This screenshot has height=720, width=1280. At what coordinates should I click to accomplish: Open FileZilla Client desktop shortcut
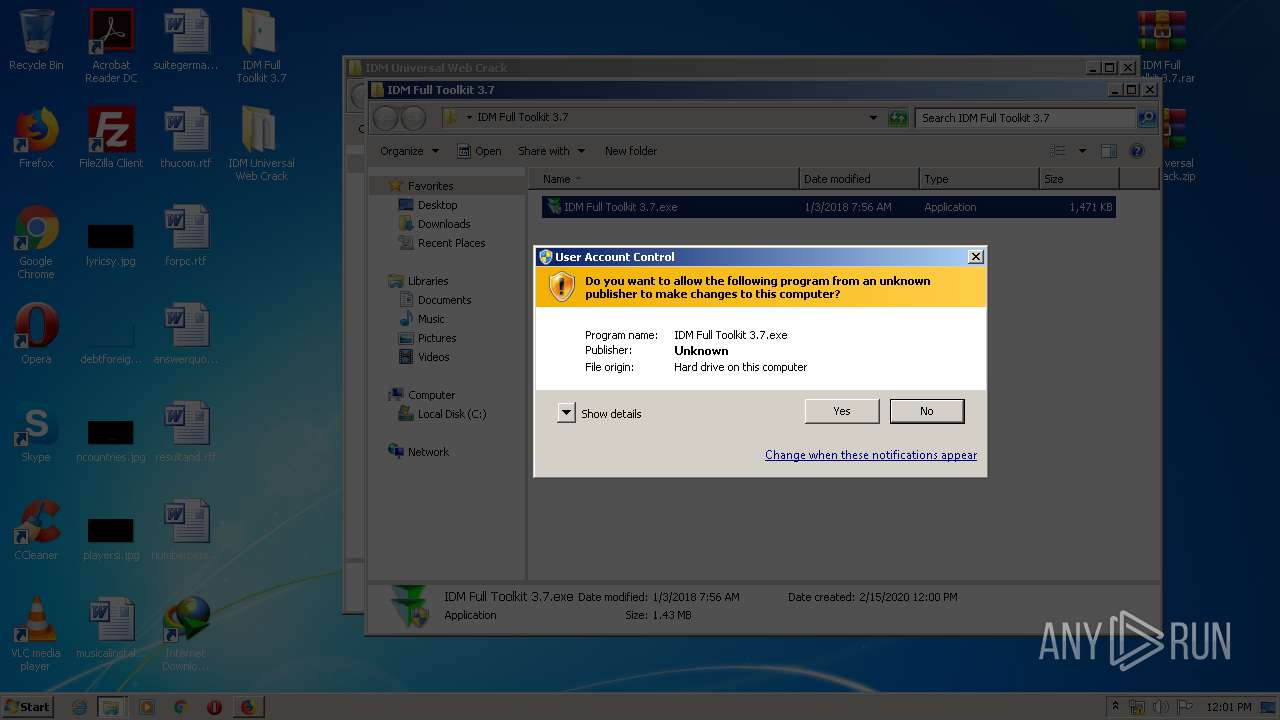coord(111,137)
